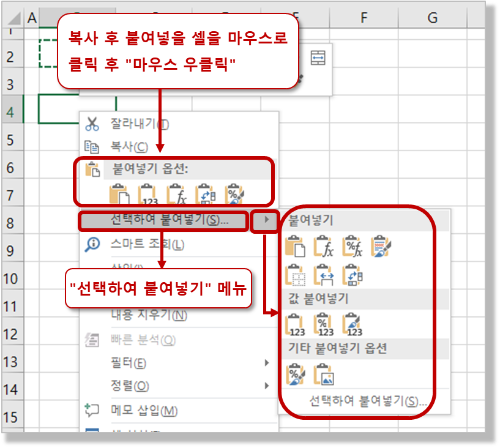The width and height of the screenshot is (500, 447).
Task: Select Values & Source Formatting (brush 123) icon
Action: (352, 325)
